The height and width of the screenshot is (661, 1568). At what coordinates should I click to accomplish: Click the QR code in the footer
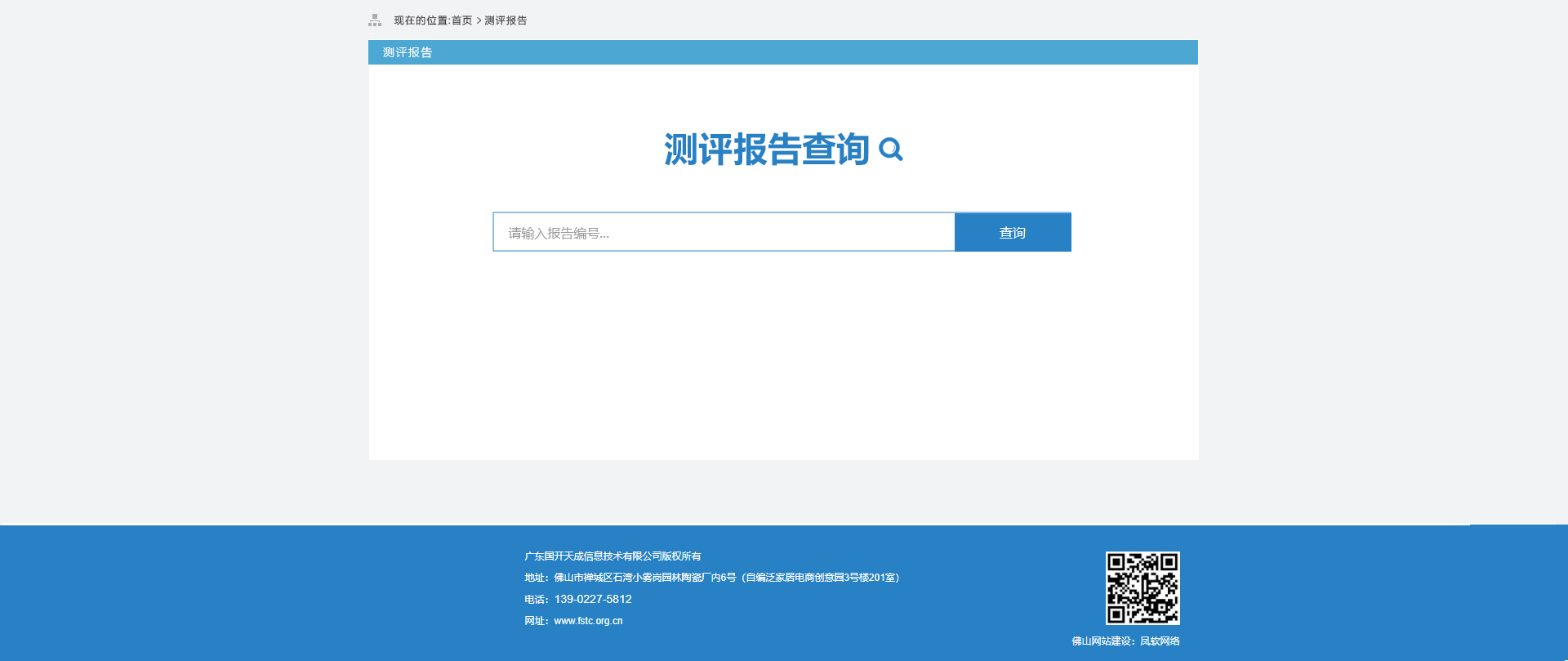(x=1143, y=588)
